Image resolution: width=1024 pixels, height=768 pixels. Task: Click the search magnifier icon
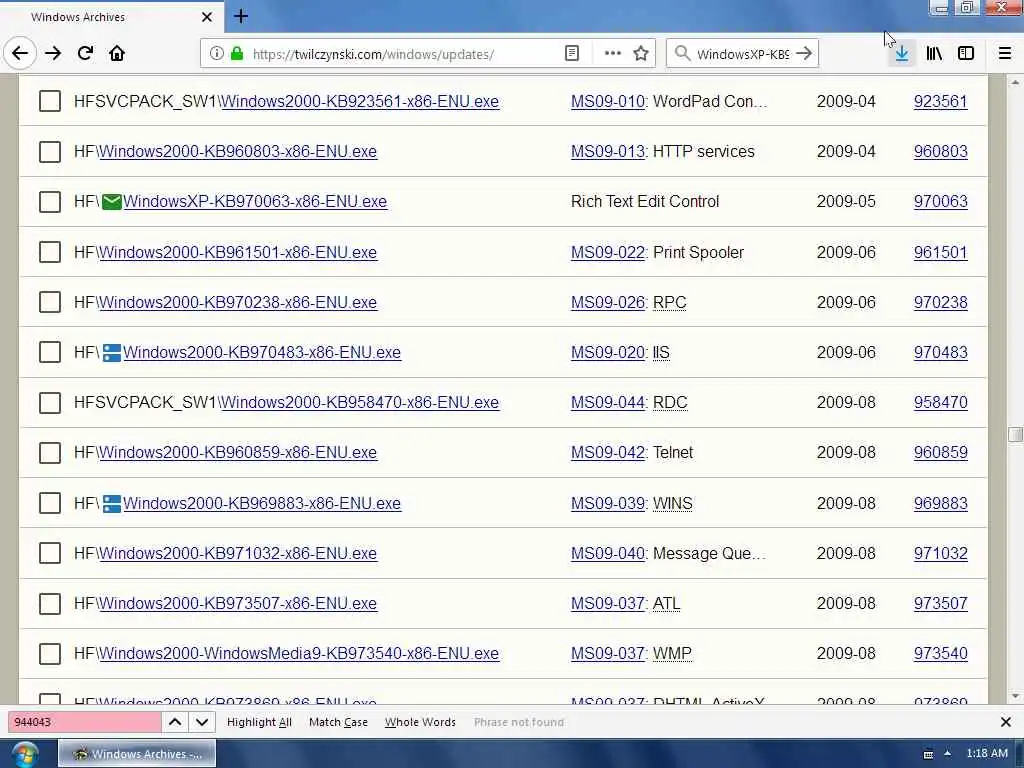(x=682, y=54)
